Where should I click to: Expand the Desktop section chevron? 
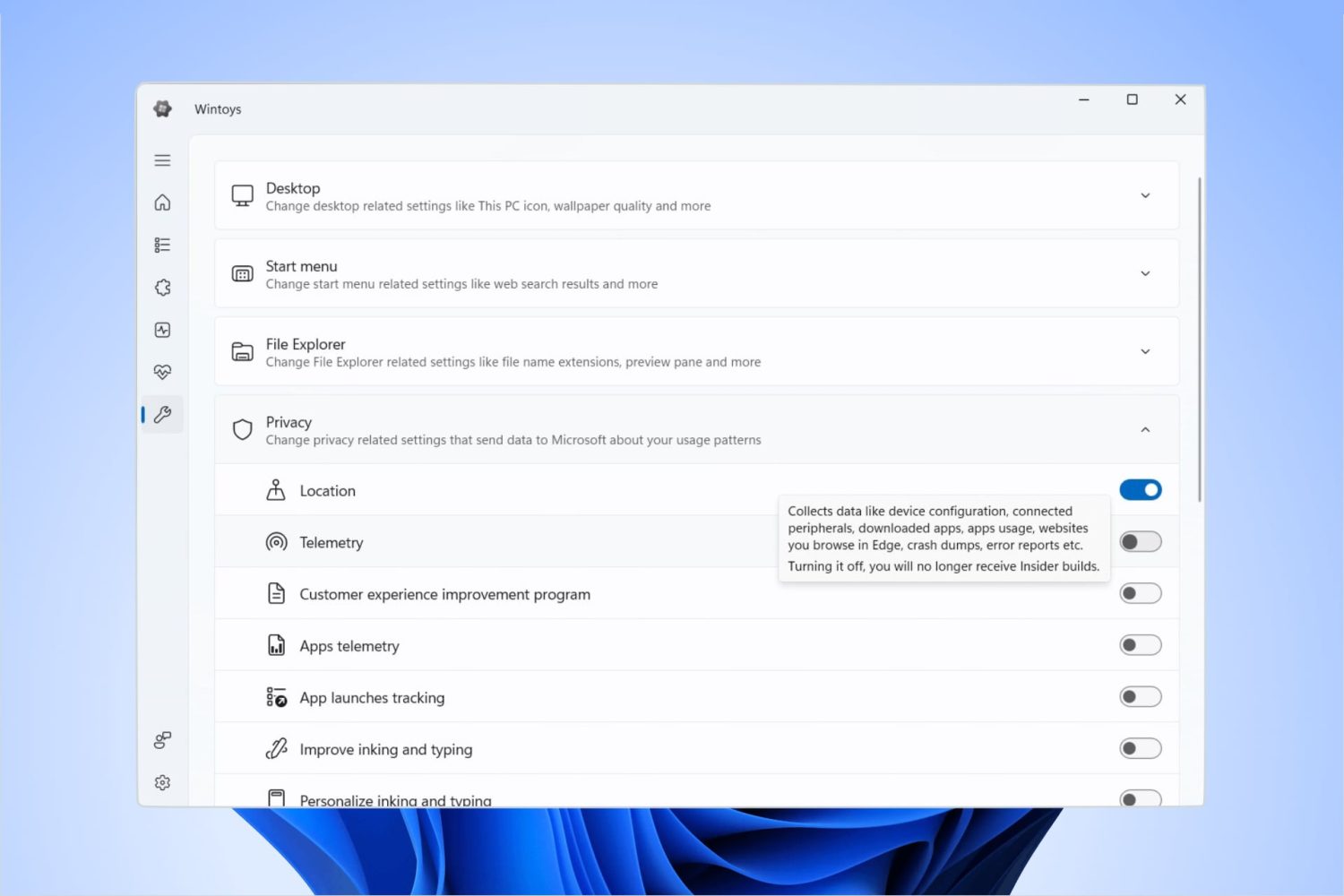click(1145, 195)
